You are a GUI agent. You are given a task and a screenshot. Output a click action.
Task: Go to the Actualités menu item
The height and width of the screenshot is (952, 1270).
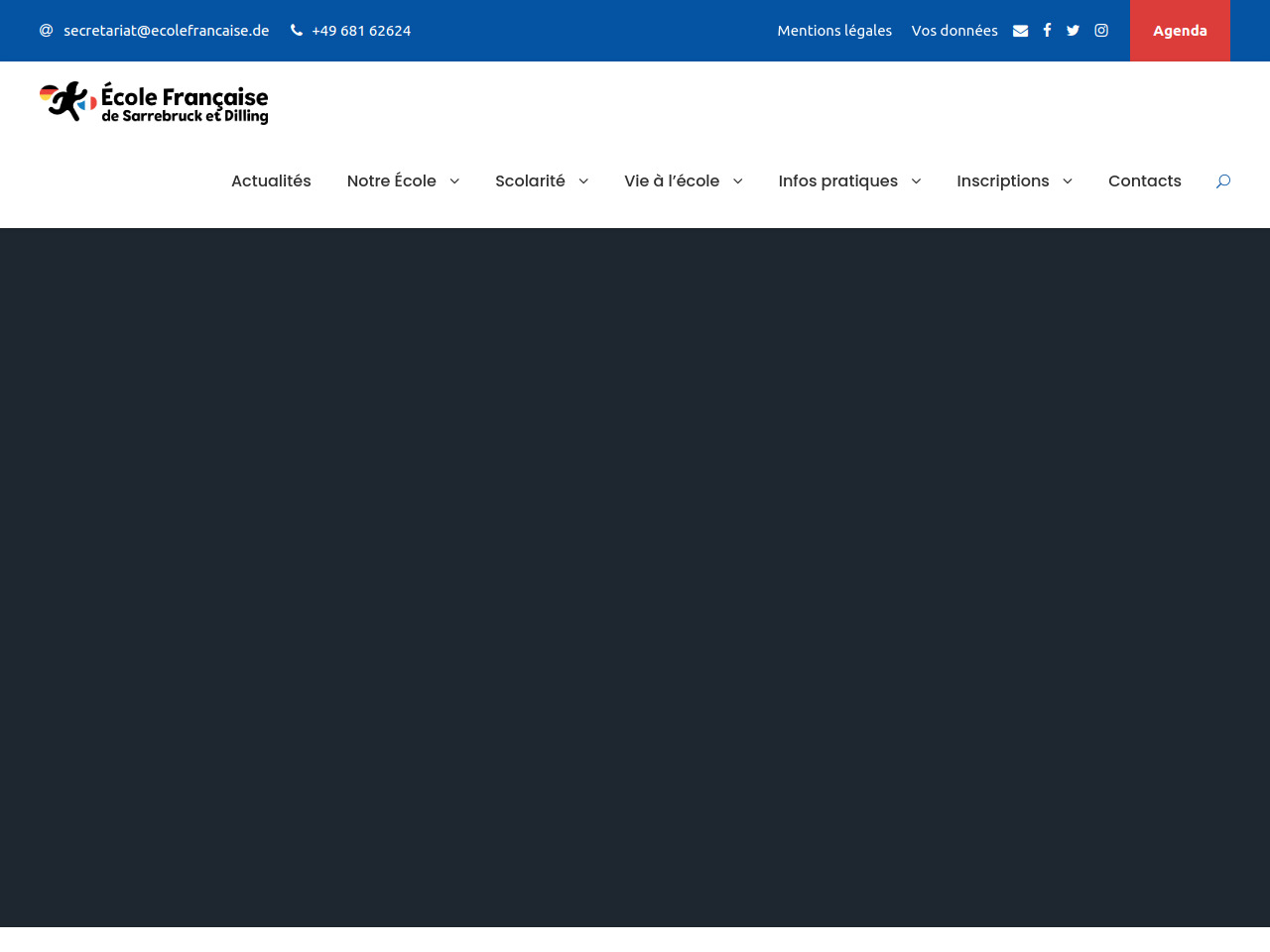click(271, 180)
